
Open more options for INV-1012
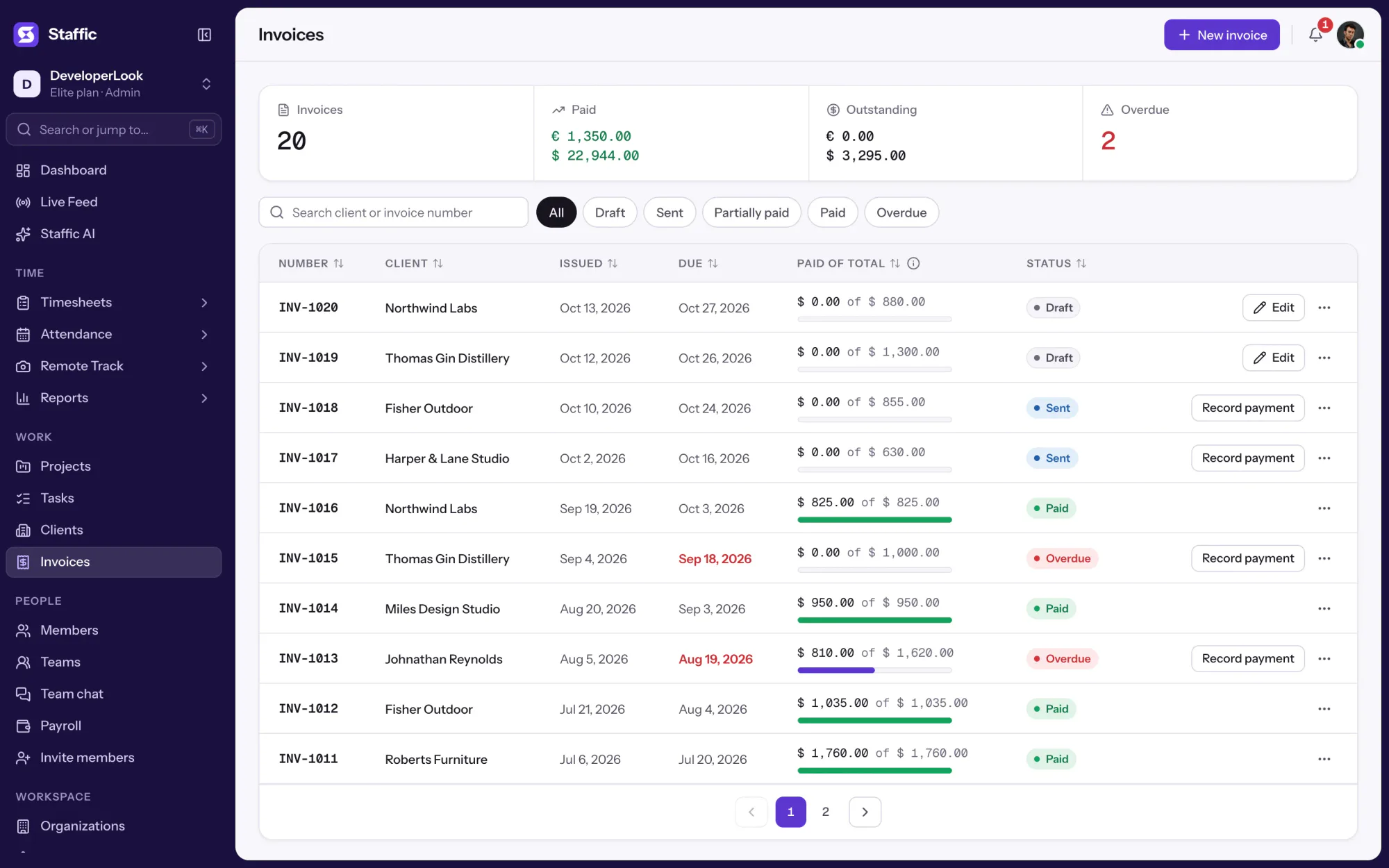(1324, 709)
